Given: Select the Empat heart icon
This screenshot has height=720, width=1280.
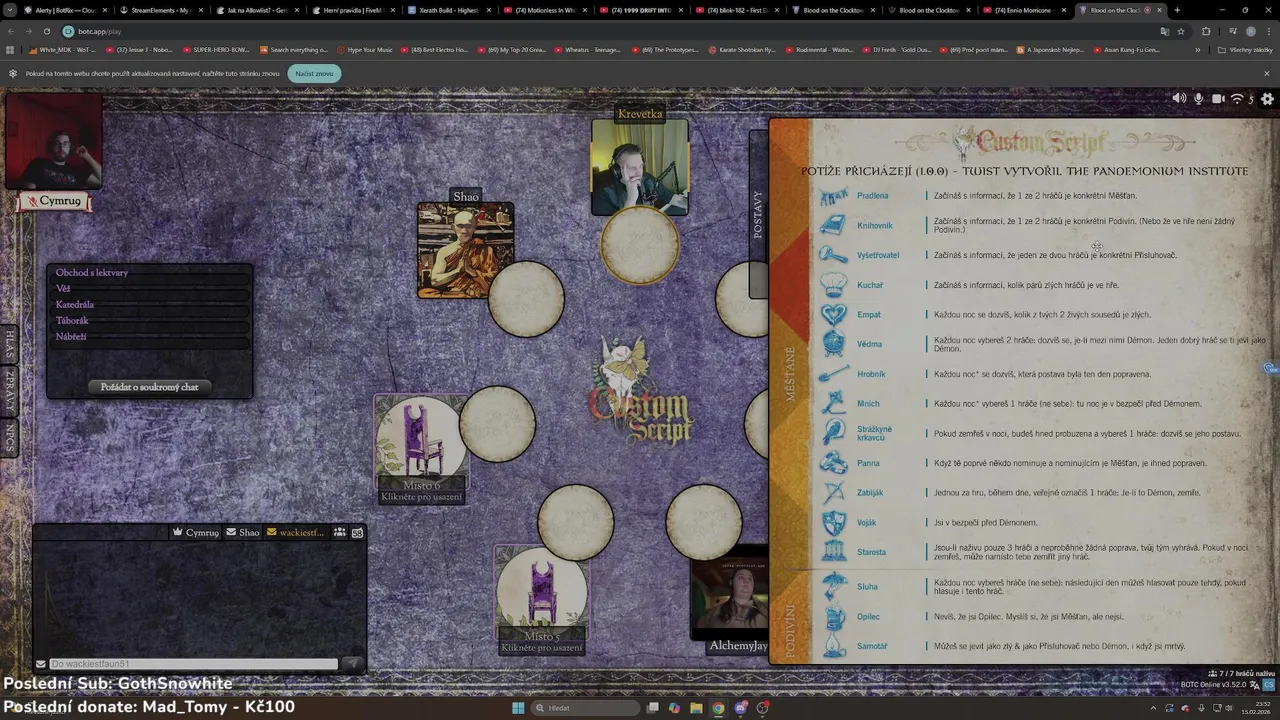Looking at the screenshot, I should [833, 314].
